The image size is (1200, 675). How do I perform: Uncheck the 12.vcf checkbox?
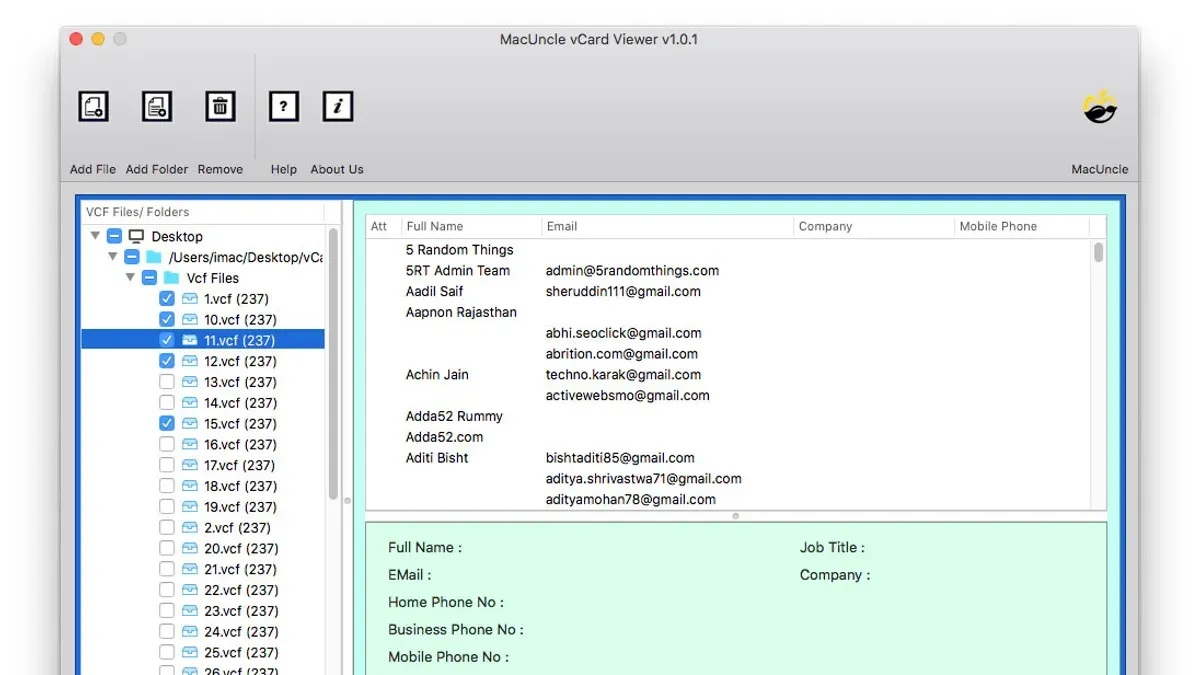[167, 361]
